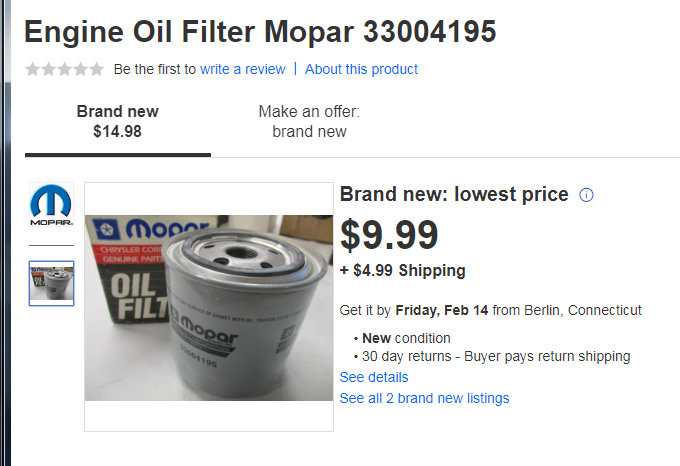Click the $9.99 price

389,236
